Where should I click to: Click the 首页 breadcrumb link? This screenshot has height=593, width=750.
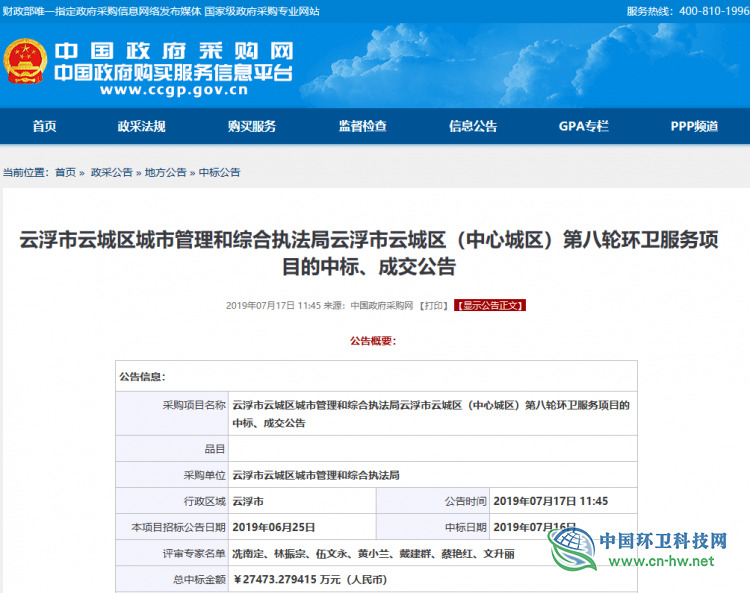click(66, 172)
